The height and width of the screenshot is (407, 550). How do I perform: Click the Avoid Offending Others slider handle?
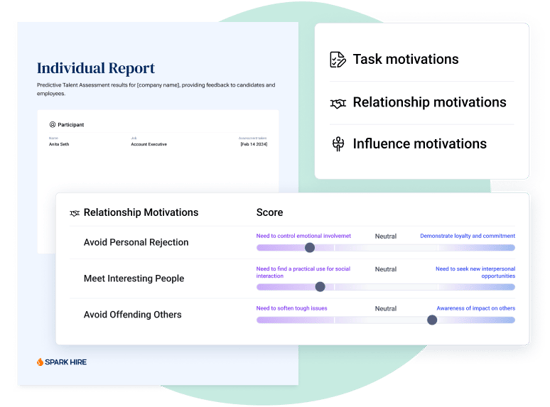pos(432,320)
